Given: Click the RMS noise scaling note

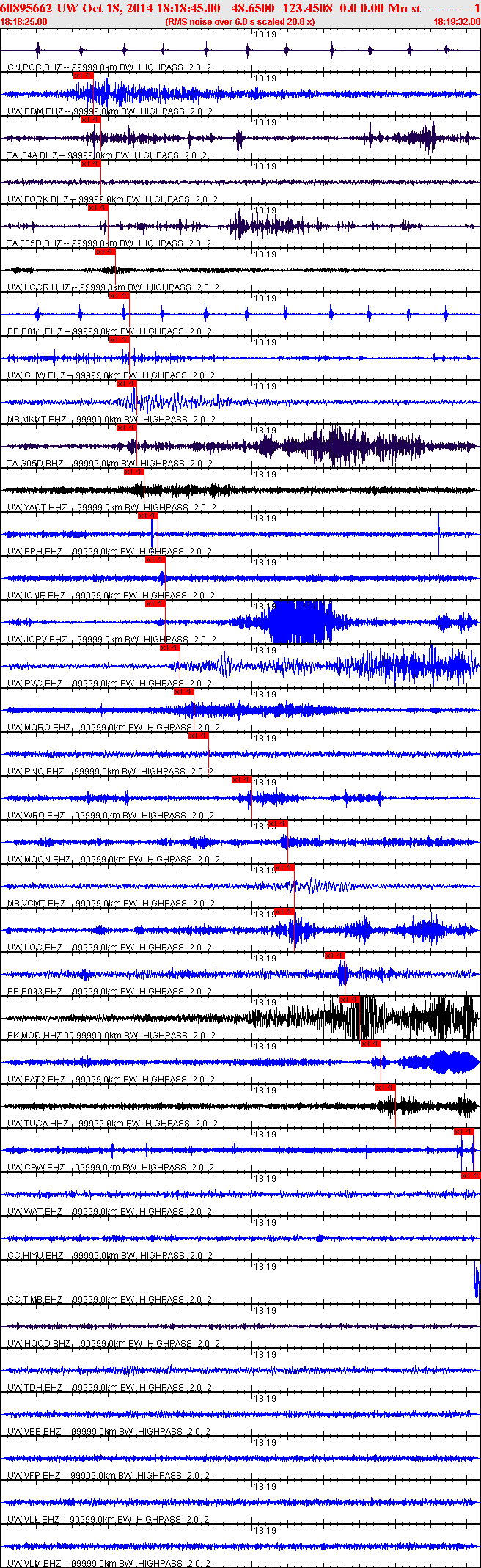Looking at the screenshot, I should tap(240, 22).
